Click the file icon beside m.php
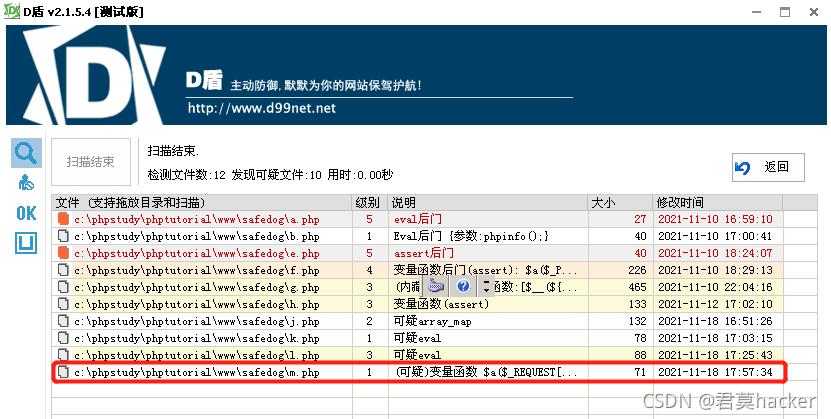Viewport: 831px width, 419px height. (x=64, y=372)
